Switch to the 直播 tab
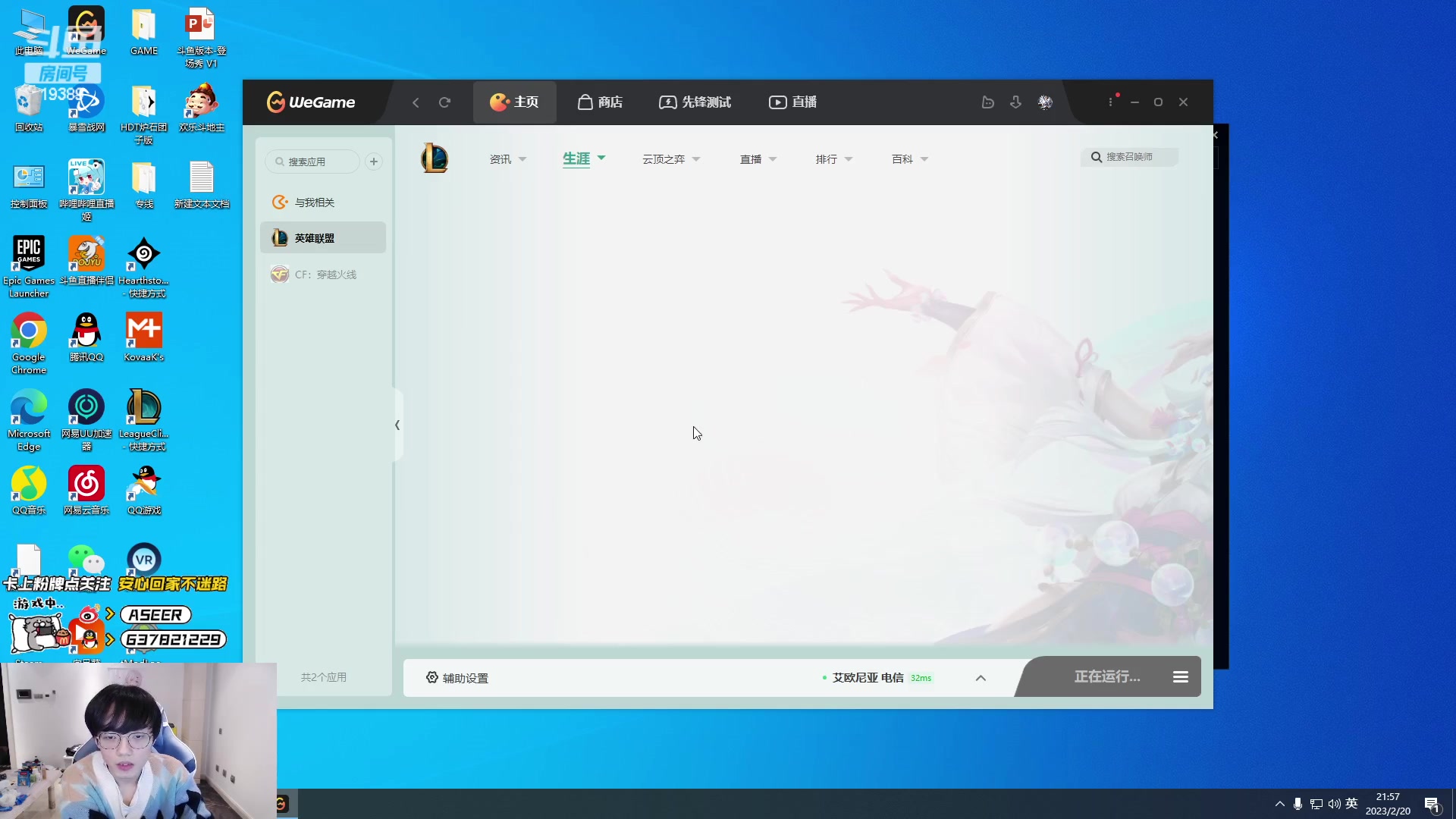The image size is (1456, 819). (792, 102)
